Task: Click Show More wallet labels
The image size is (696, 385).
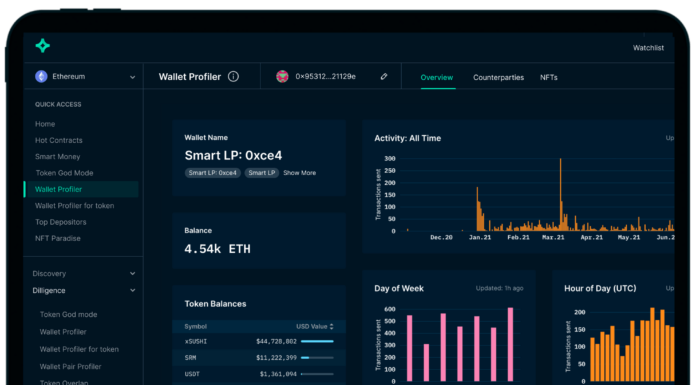Action: 300,173
